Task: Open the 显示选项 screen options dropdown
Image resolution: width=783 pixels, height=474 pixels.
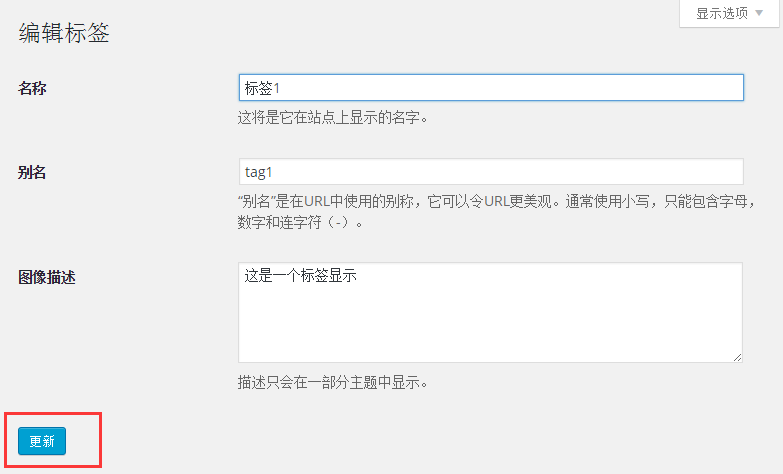Action: coord(729,13)
